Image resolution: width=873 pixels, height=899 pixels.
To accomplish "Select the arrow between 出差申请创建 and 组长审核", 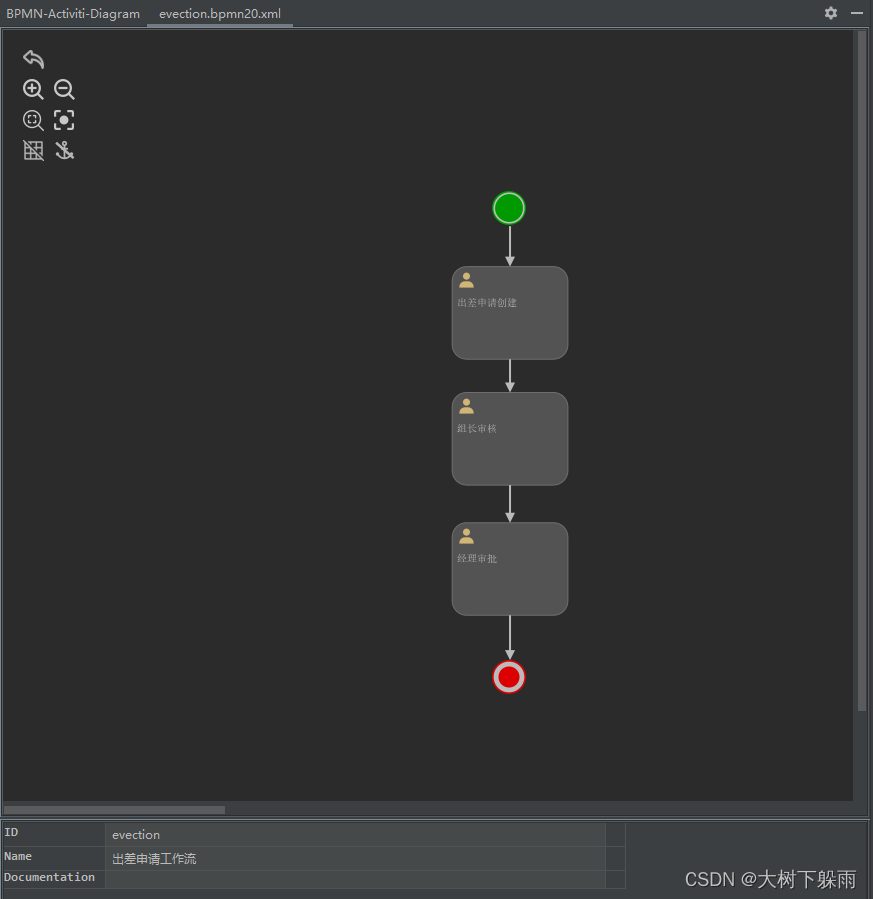I will pos(510,376).
